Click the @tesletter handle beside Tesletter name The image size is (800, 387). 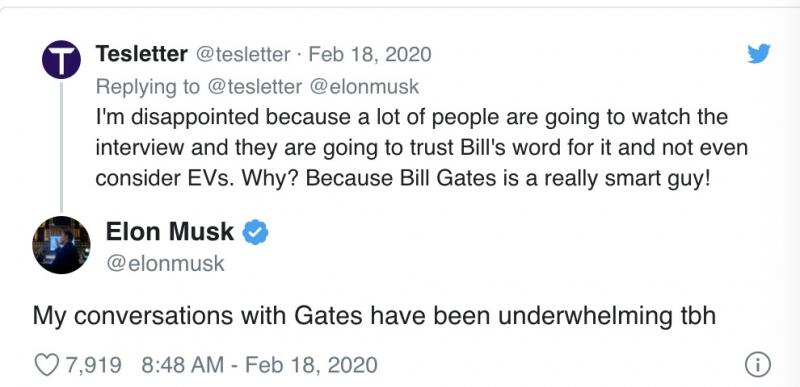coord(243,55)
